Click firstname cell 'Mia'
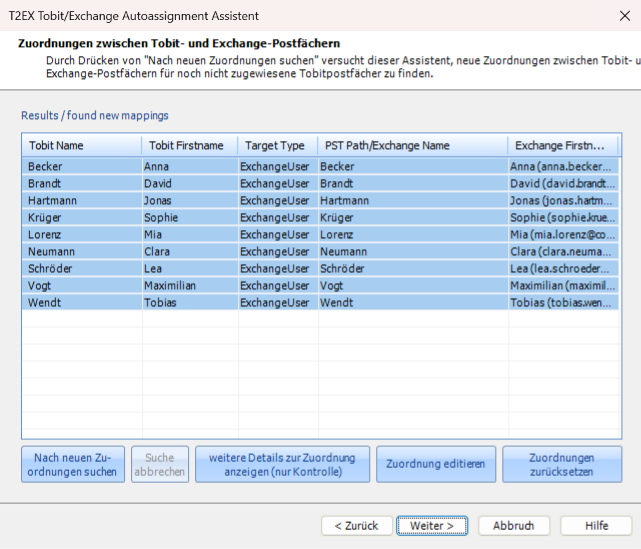641x549 pixels. click(190, 235)
